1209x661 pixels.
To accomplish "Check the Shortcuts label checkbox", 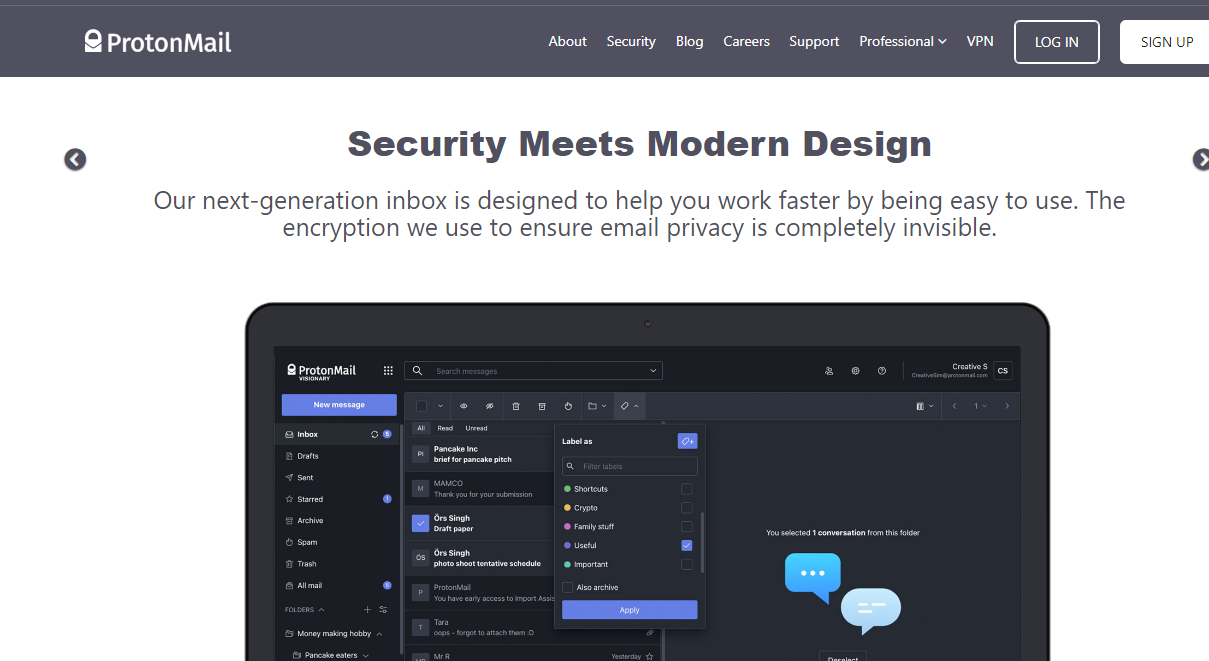I will 687,489.
